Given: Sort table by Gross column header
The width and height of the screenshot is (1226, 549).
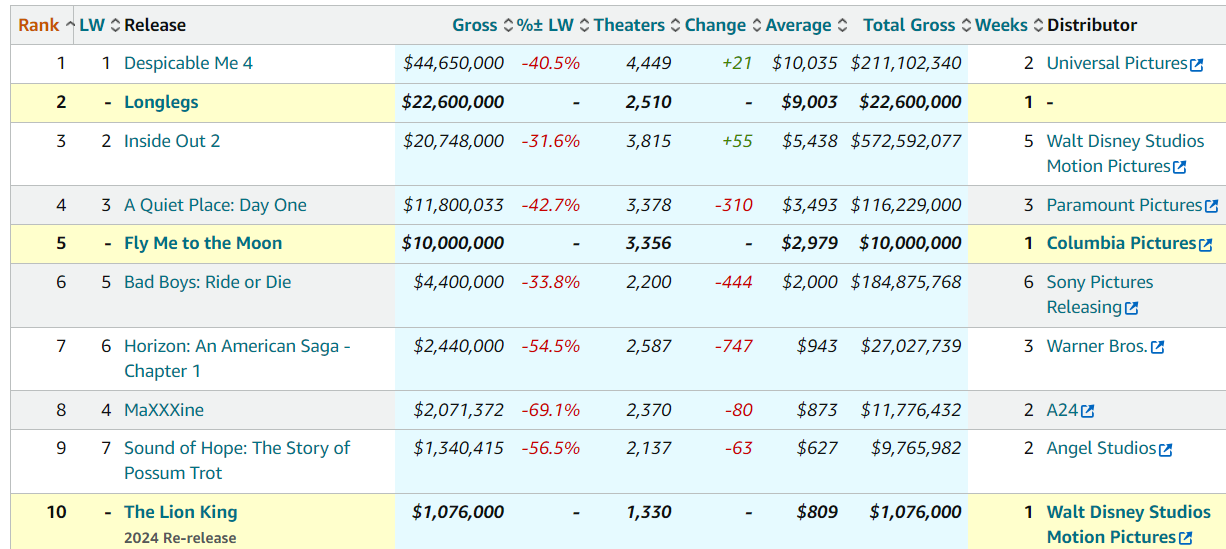Looking at the screenshot, I should point(474,25).
